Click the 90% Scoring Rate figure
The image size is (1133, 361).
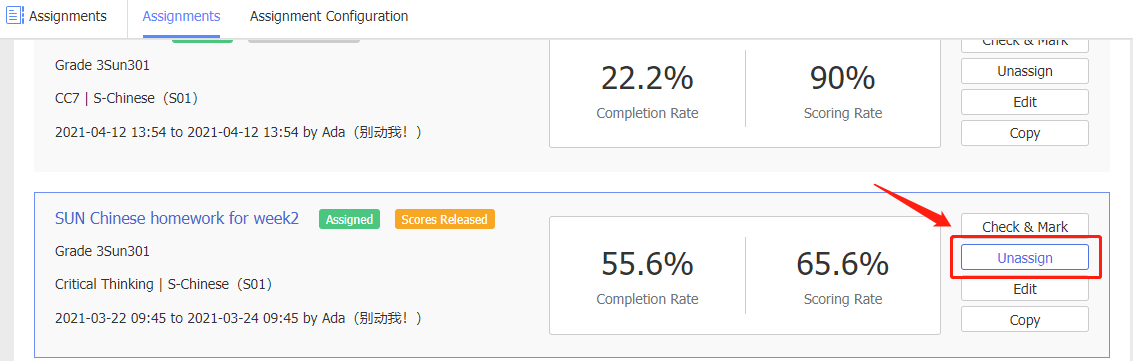click(x=843, y=78)
